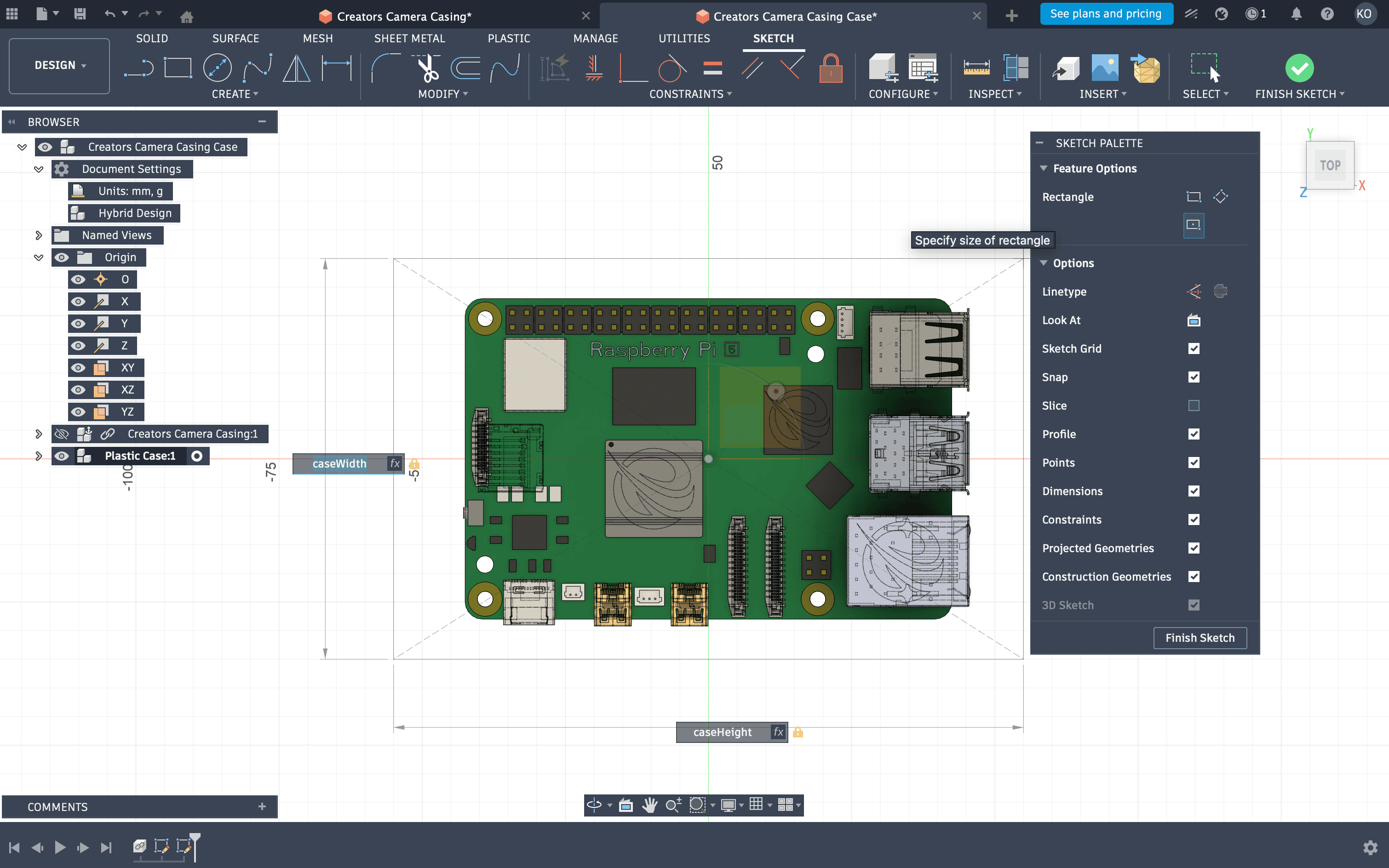Activate the sketch Mirror tool
Screen dimensions: 1389x868
(x=297, y=69)
